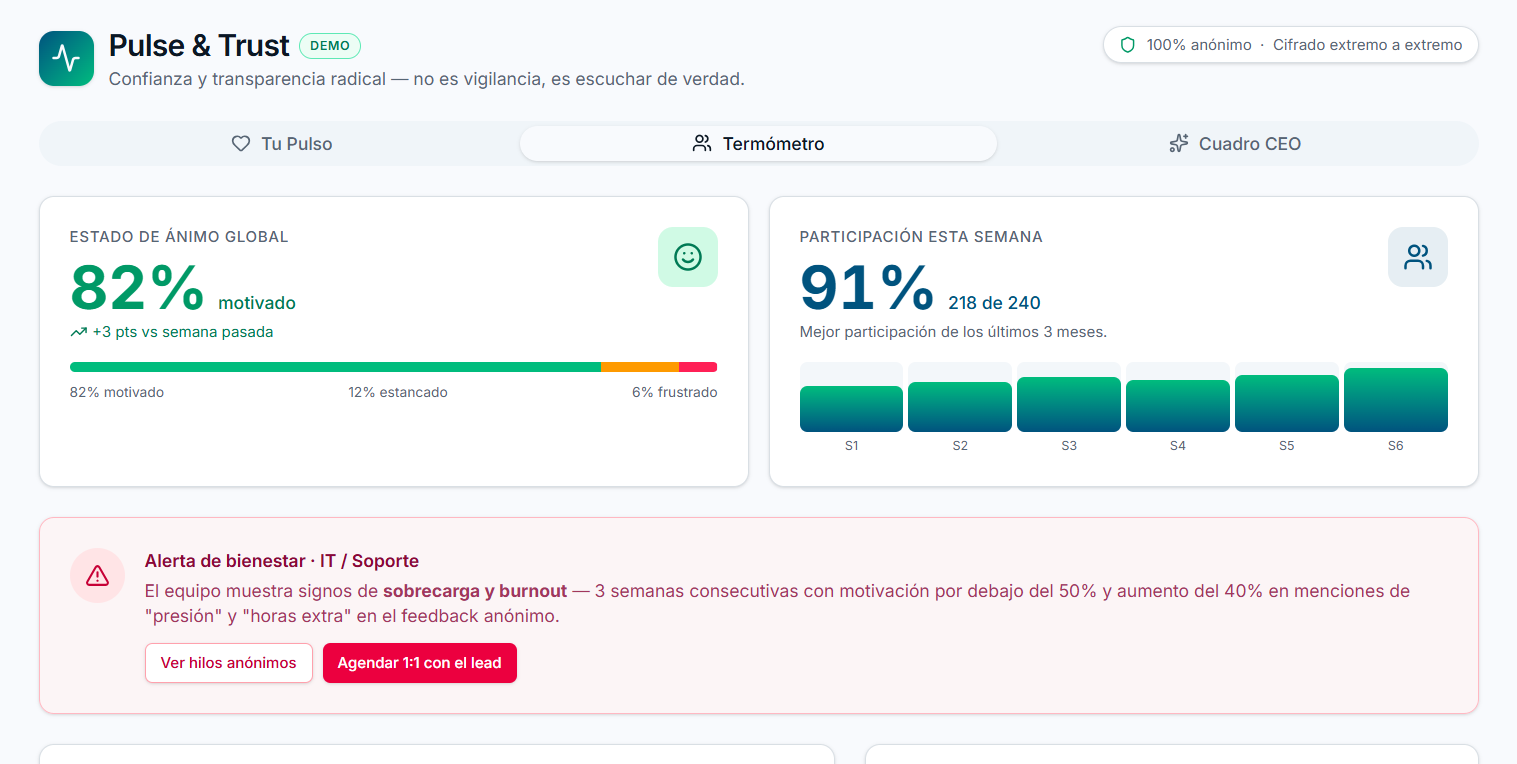Click the S1 participation bar

click(851, 409)
